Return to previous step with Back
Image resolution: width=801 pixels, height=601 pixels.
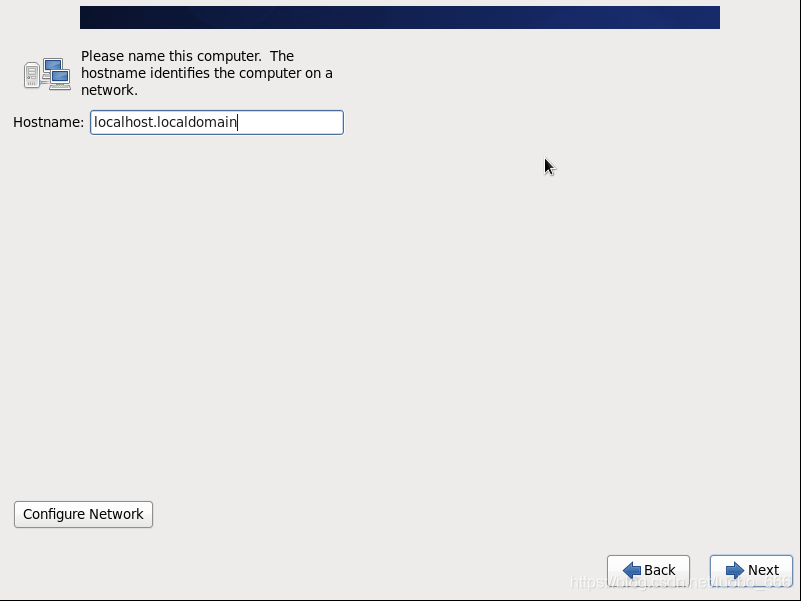[x=648, y=570]
